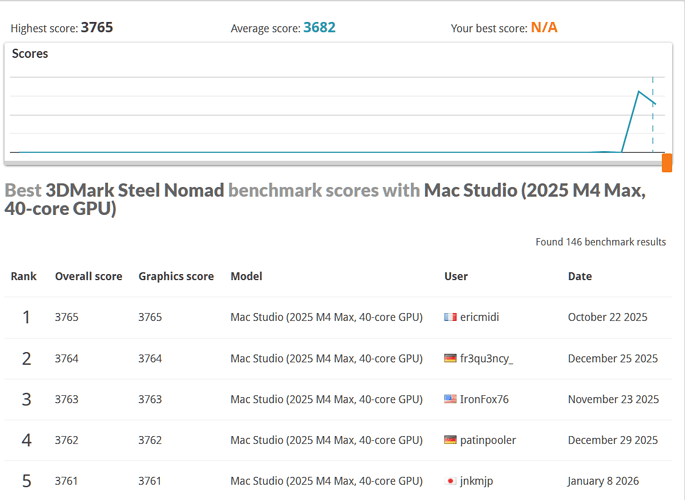Screen dimensions: 685x500
Task: Click the Graphics score column header
Action: pyautogui.click(x=176, y=276)
